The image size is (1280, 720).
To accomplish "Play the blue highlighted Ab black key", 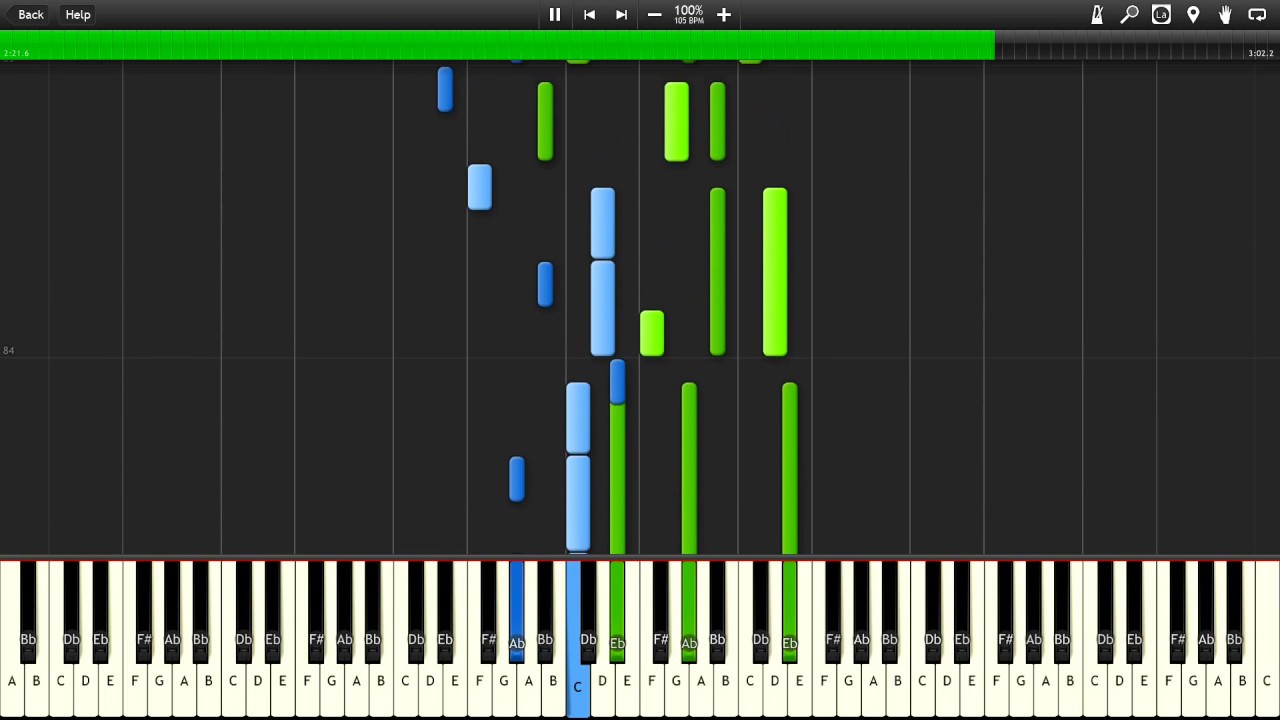I will 516,610.
